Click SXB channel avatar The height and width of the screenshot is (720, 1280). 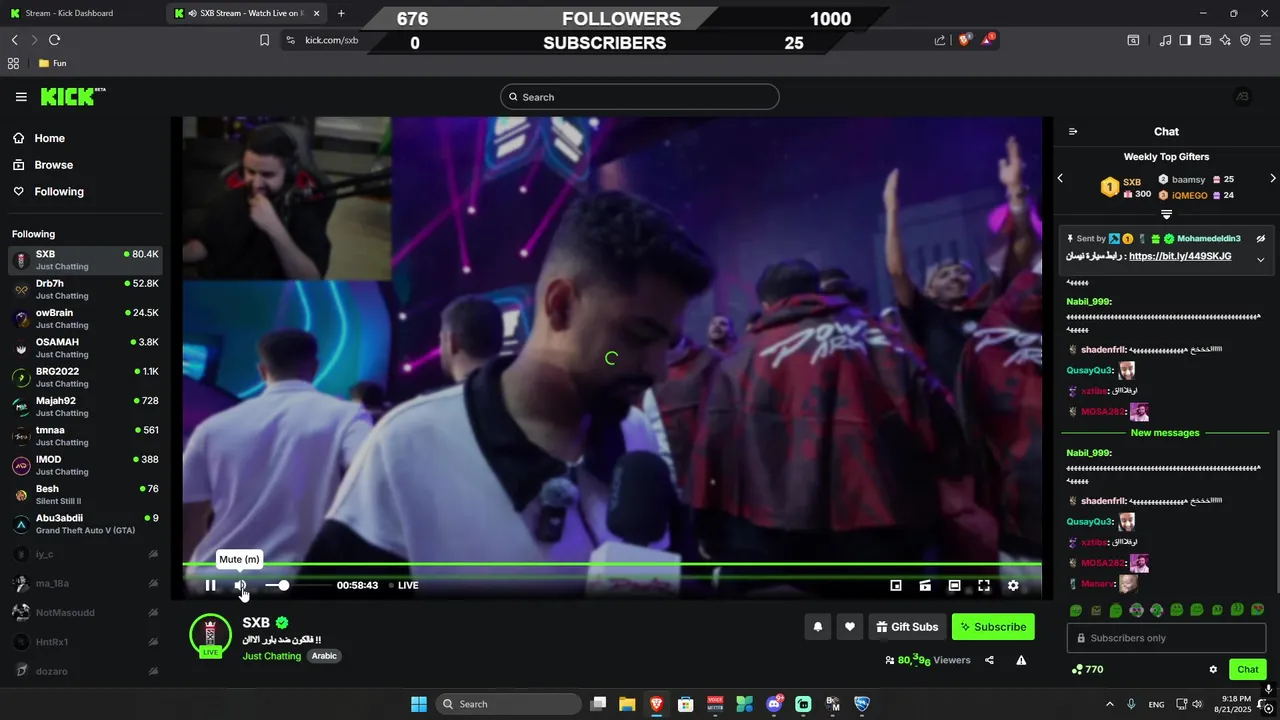pos(210,636)
